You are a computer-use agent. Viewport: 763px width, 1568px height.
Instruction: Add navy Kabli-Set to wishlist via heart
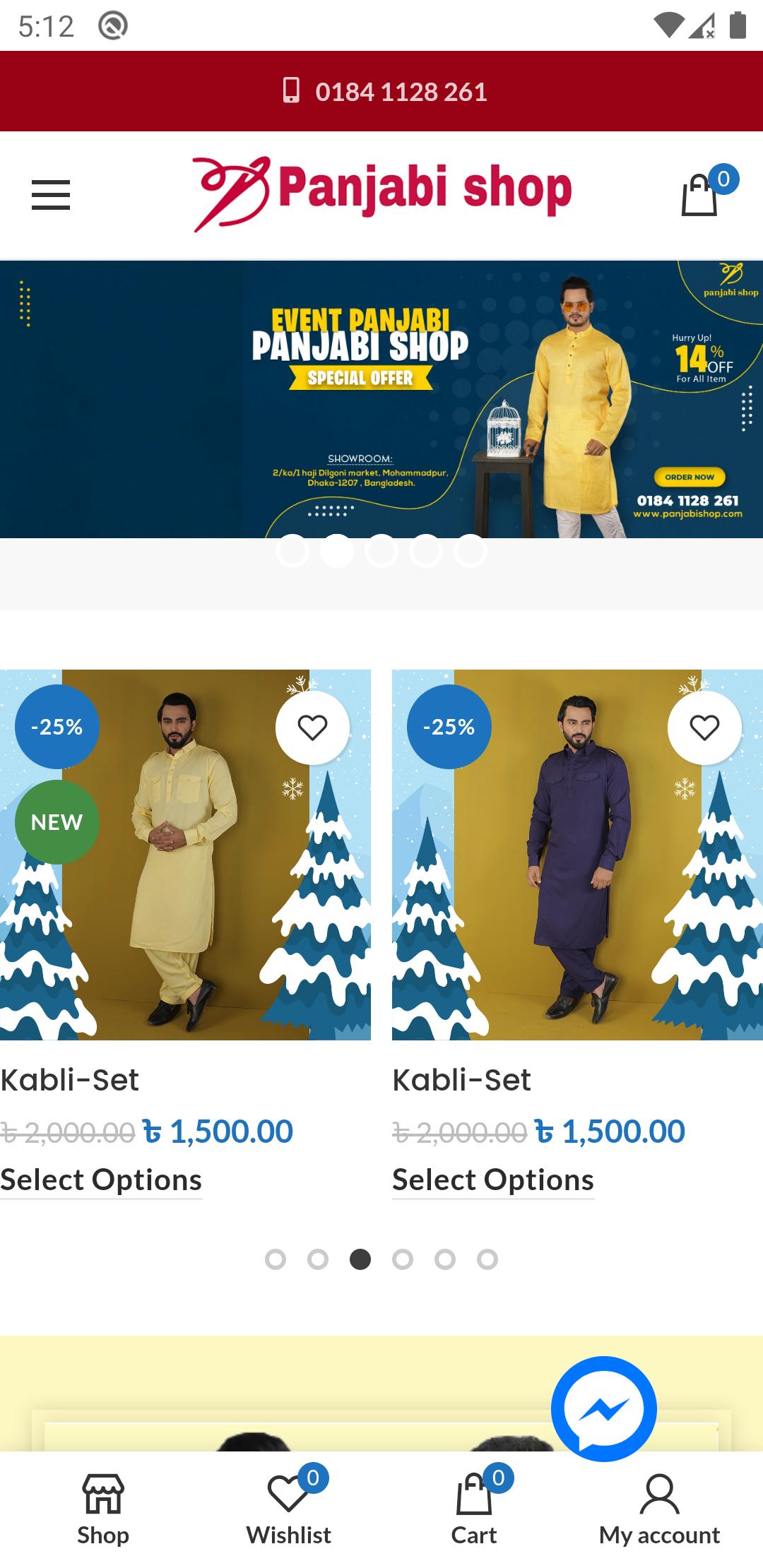point(704,727)
